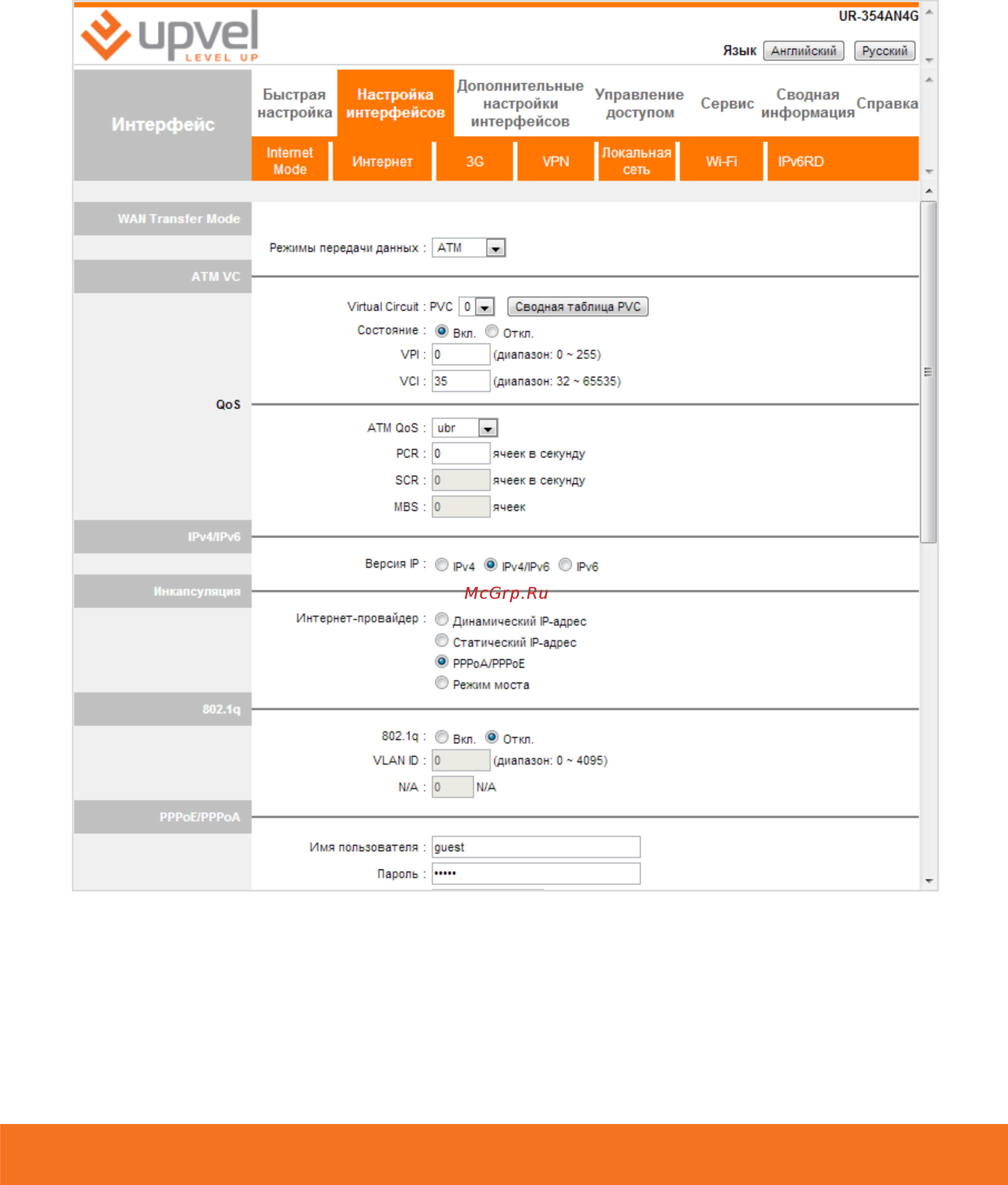Click the PCR input field

pos(461,453)
